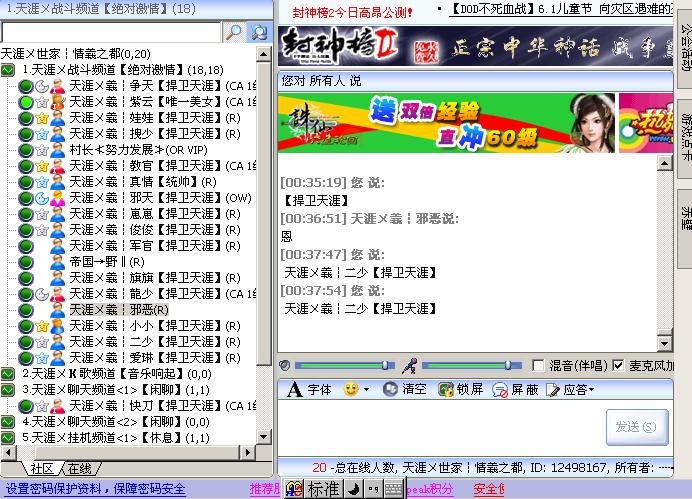692x499 pixels.
Task: Click avatar icon of 天涯×義┆快刀
Action: [x=57, y=406]
